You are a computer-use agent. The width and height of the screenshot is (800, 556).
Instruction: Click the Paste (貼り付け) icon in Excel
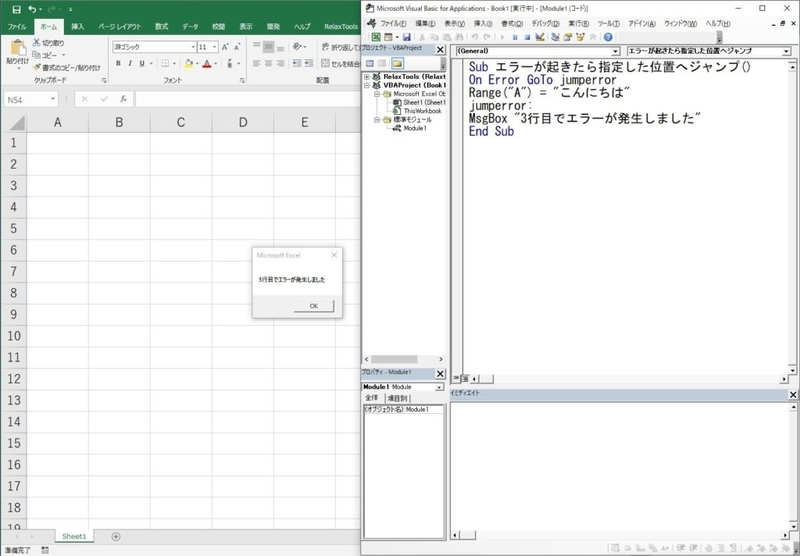click(18, 48)
